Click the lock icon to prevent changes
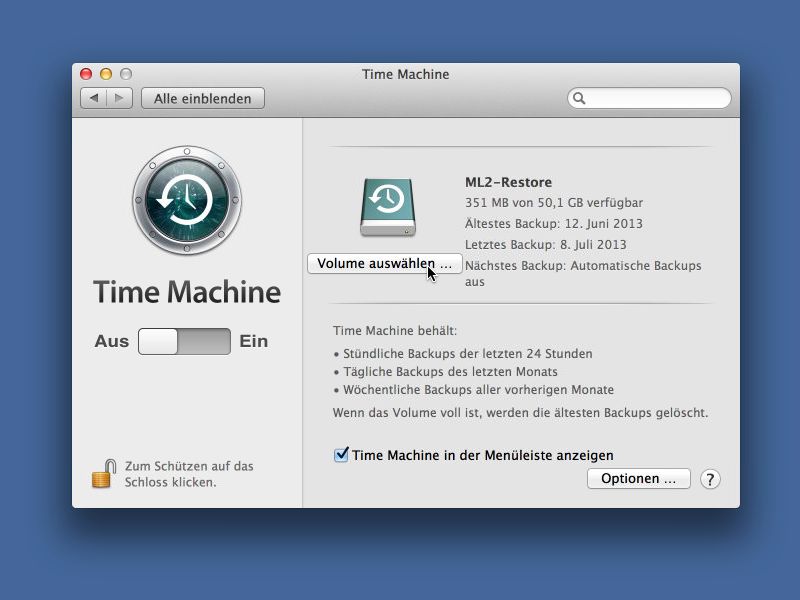 click(104, 473)
